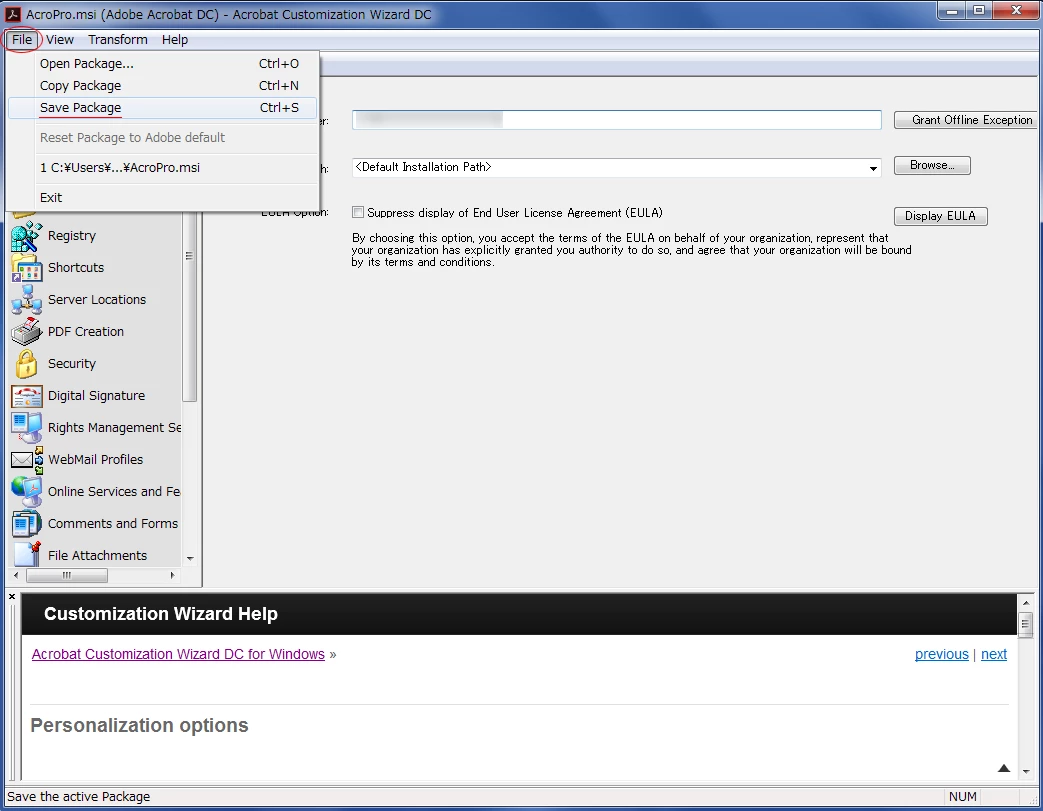The width and height of the screenshot is (1043, 811).
Task: Click help pane scroll down arrow
Action: tap(1026, 772)
